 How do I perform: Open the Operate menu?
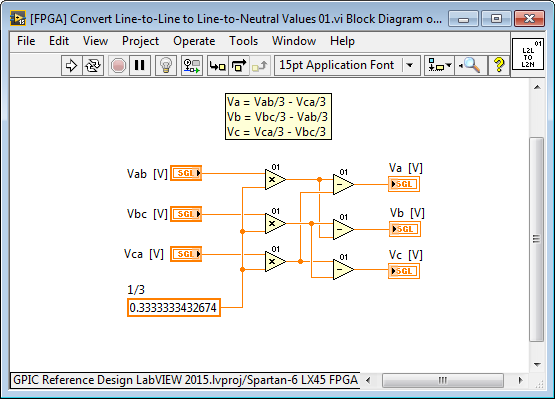(194, 41)
